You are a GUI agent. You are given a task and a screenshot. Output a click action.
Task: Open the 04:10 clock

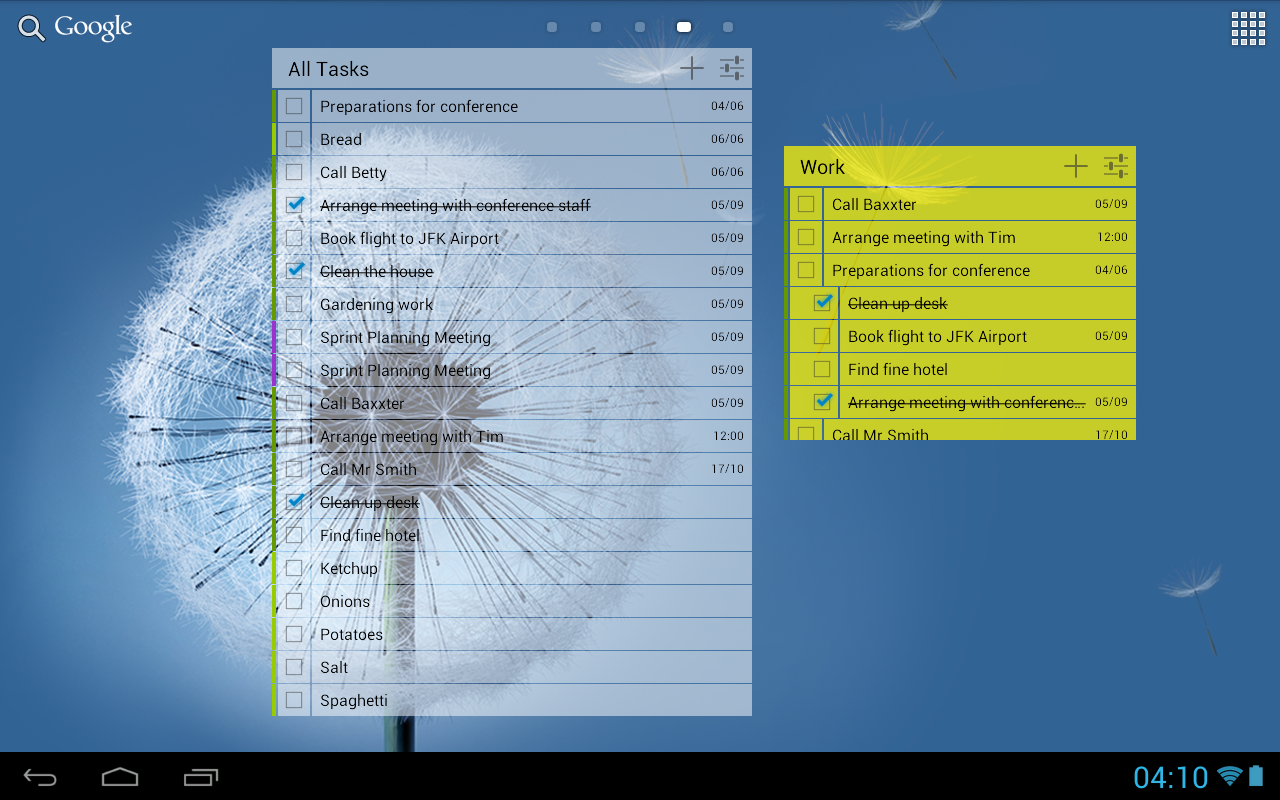click(1171, 777)
